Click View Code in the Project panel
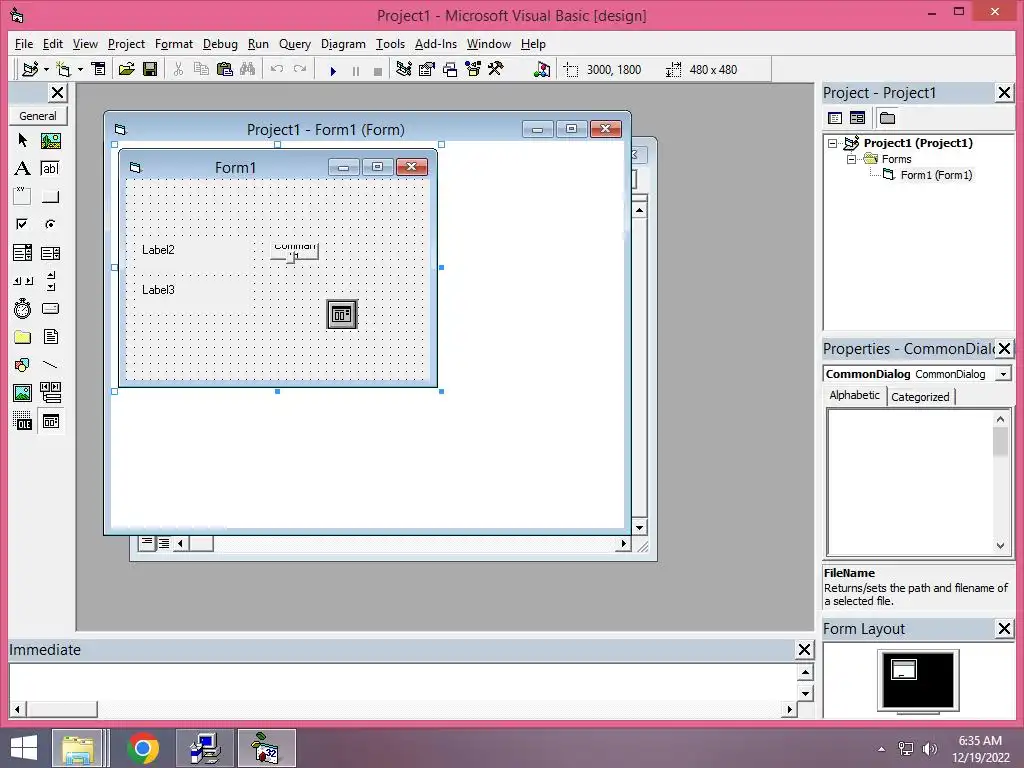 [835, 118]
